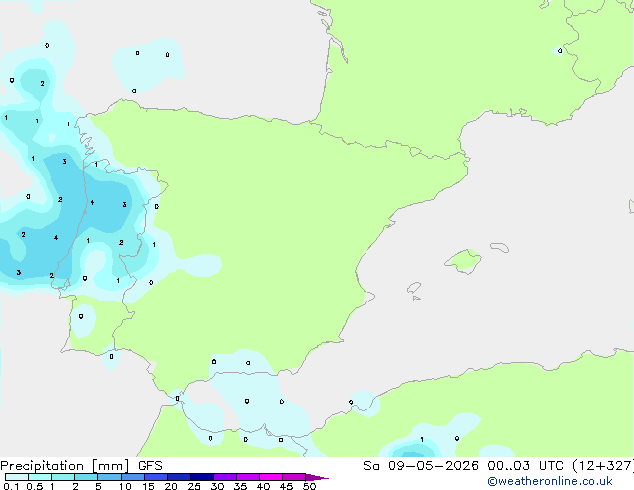Click the '0.5' legend scale label

[x=35, y=486]
